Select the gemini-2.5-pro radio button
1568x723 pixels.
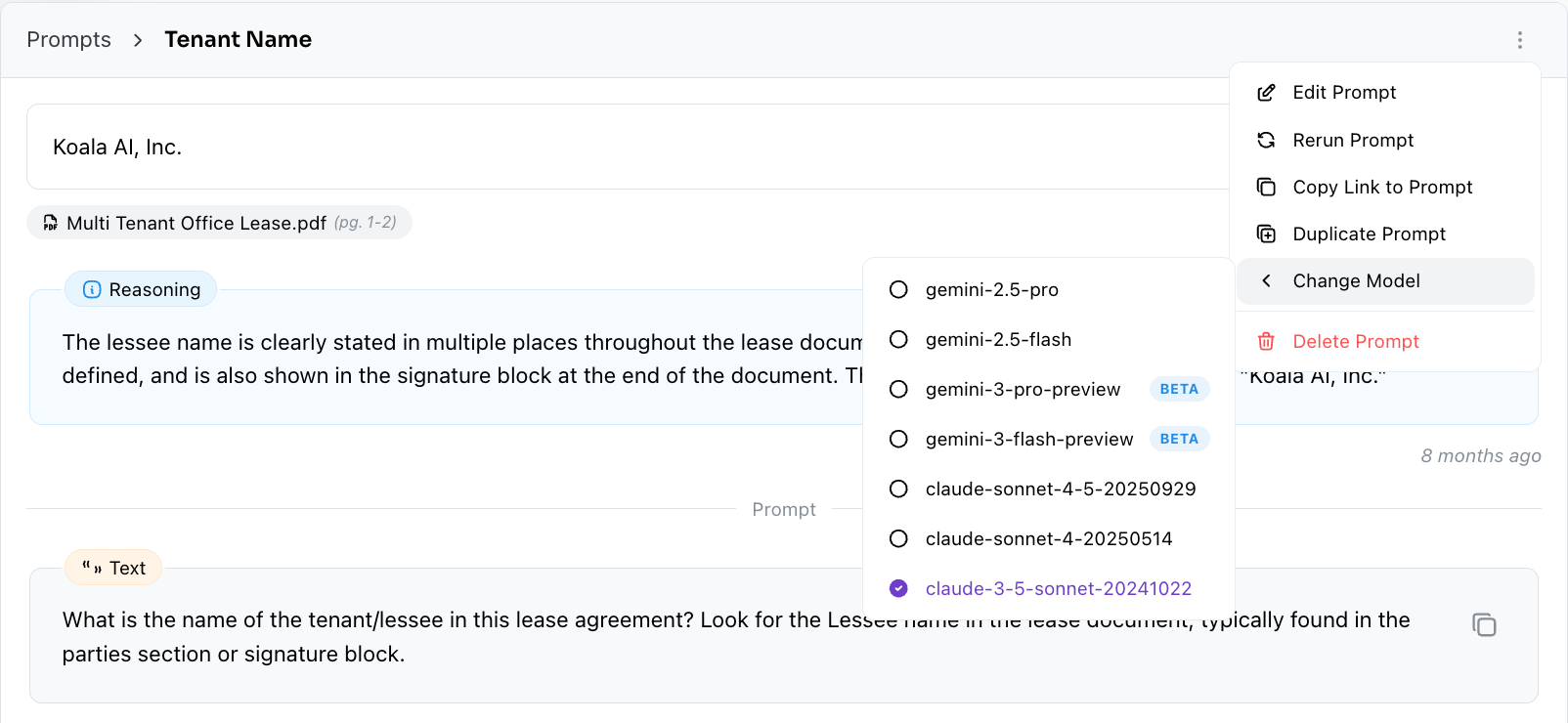pos(898,289)
